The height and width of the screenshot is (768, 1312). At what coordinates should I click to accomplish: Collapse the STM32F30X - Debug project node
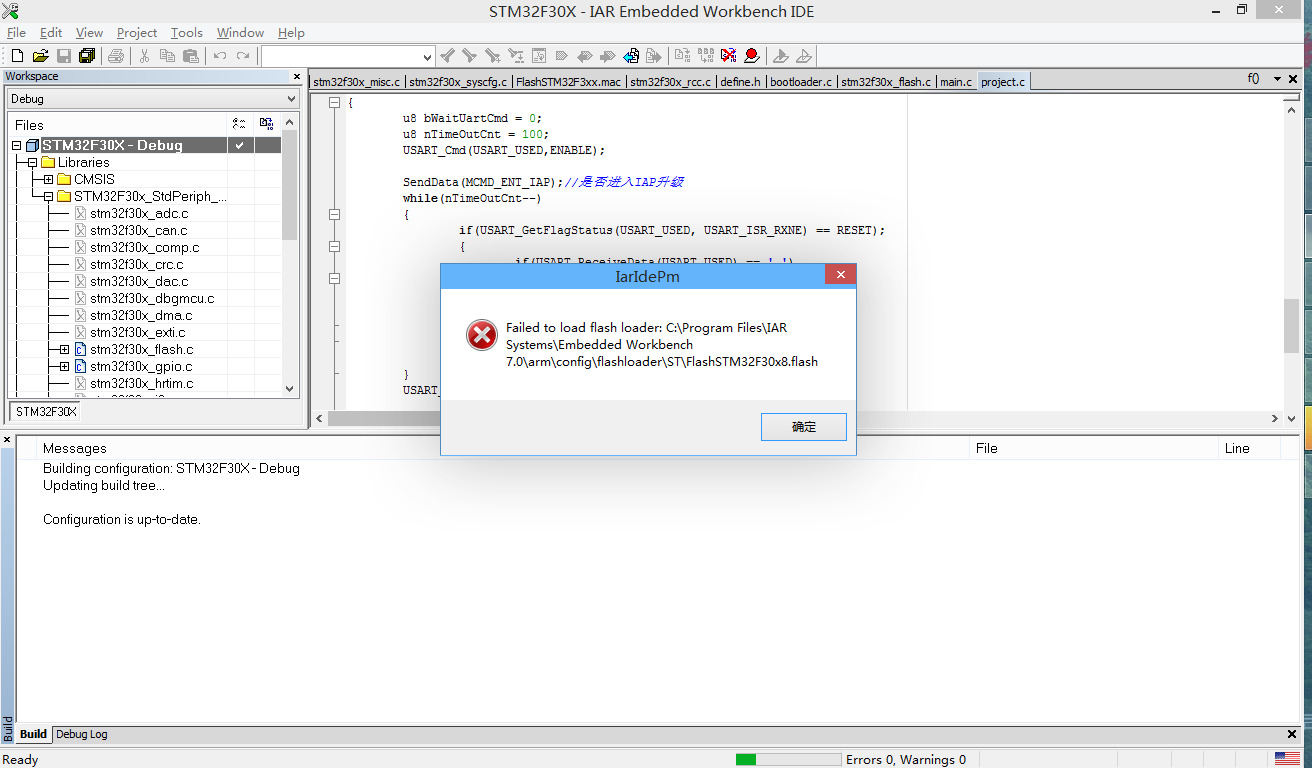pyautogui.click(x=16, y=145)
